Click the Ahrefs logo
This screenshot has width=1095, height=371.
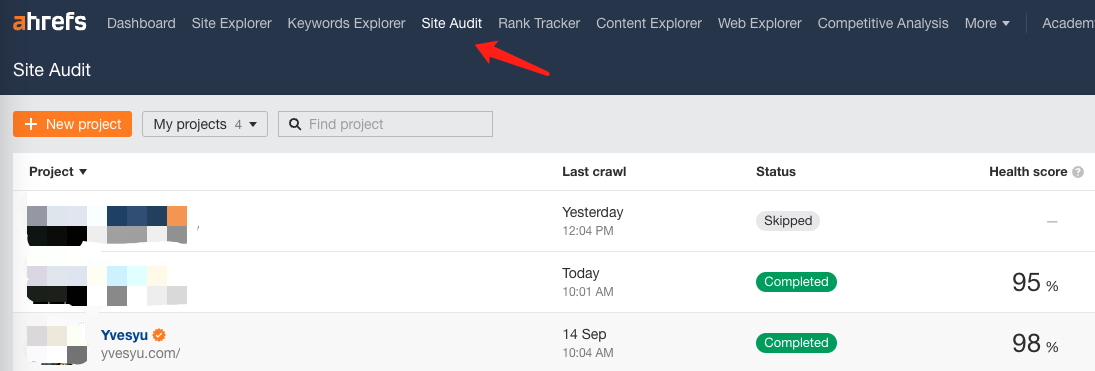click(50, 22)
